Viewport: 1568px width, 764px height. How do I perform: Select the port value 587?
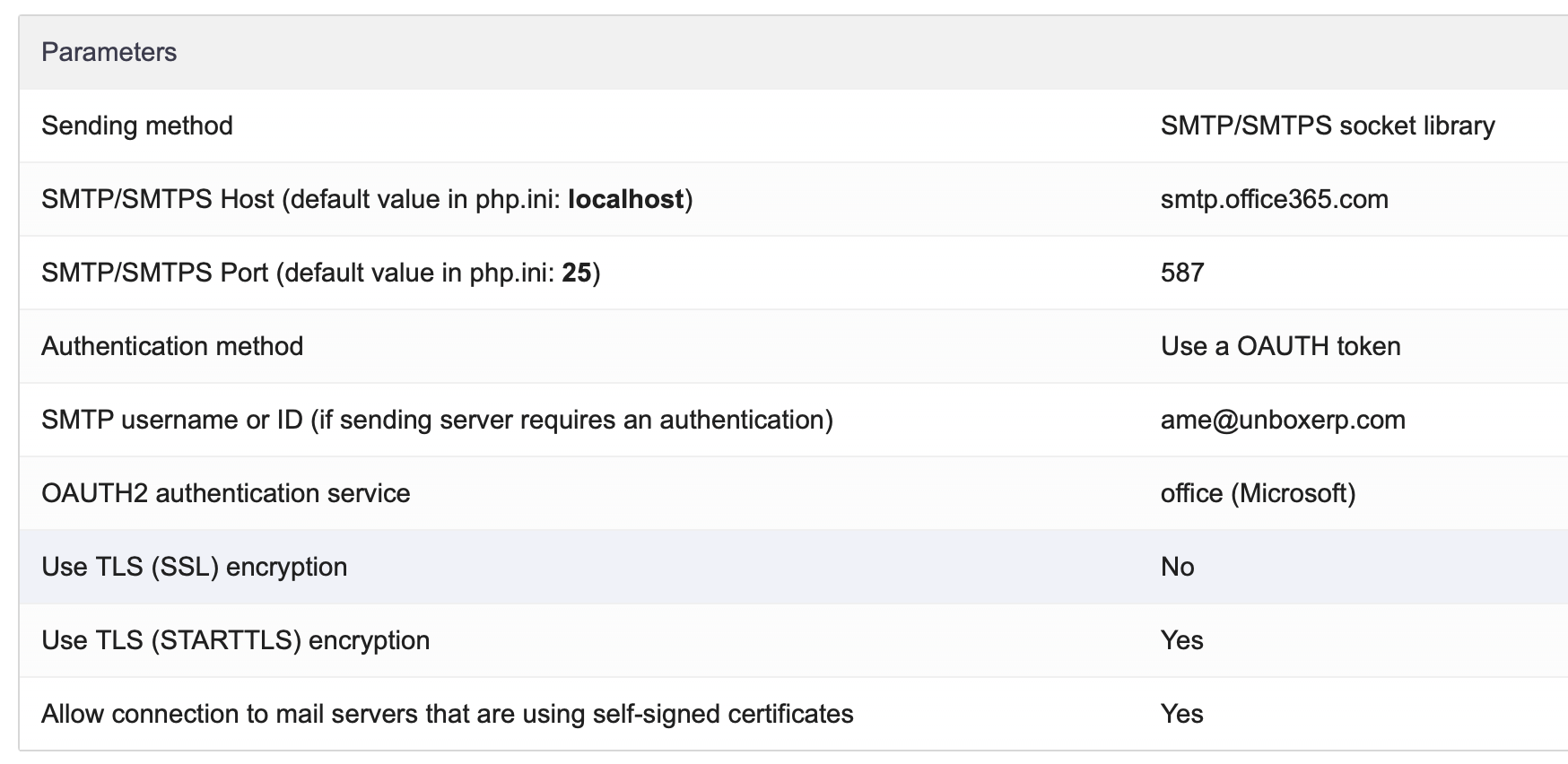coord(1181,273)
